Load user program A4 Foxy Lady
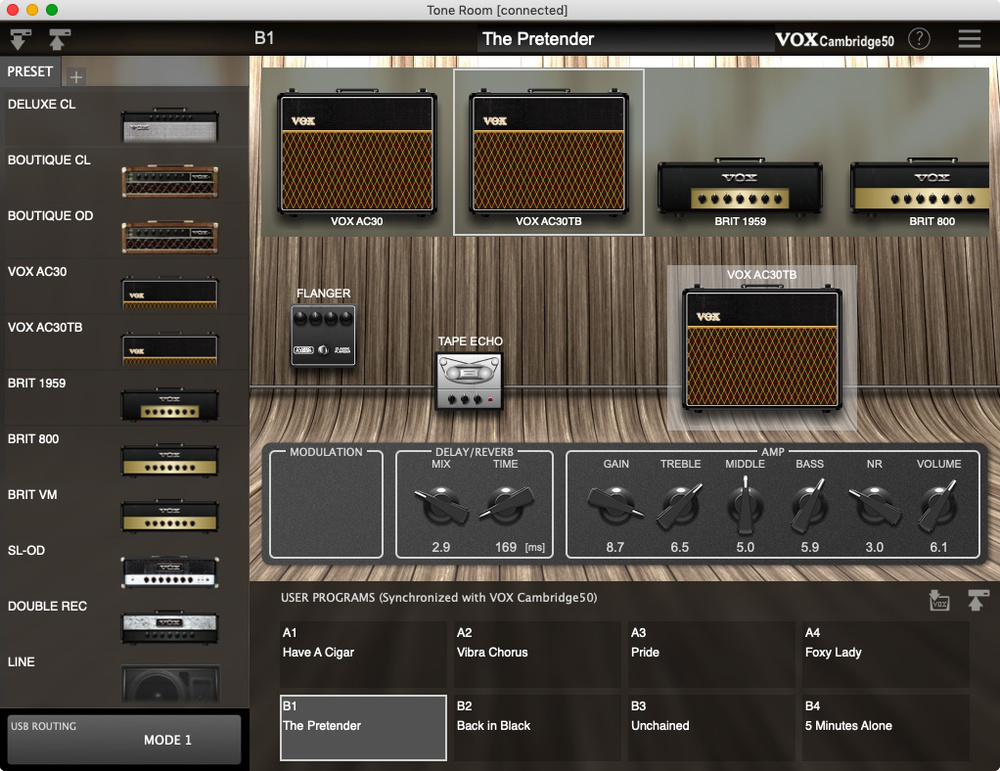1000x771 pixels. tap(885, 654)
